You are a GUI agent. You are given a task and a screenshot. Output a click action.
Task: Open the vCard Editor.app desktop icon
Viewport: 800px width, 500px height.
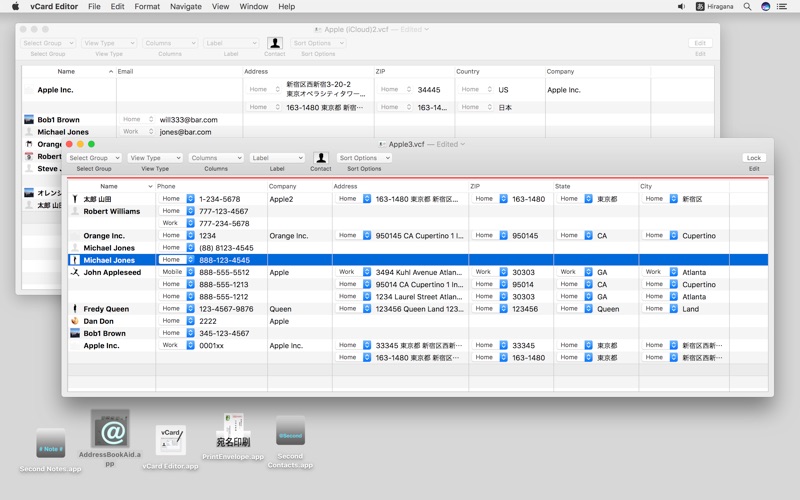[x=170, y=440]
